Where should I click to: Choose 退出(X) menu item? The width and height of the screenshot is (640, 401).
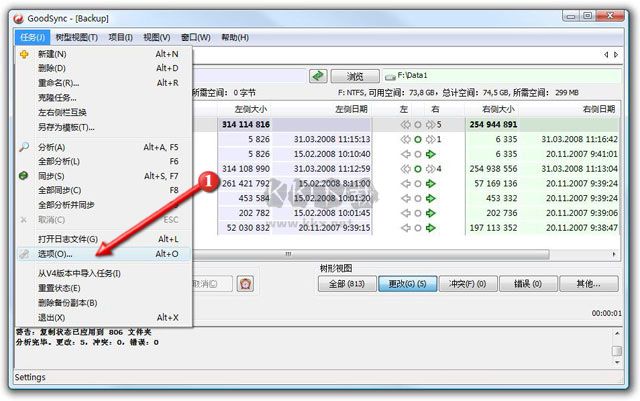[x=104, y=317]
